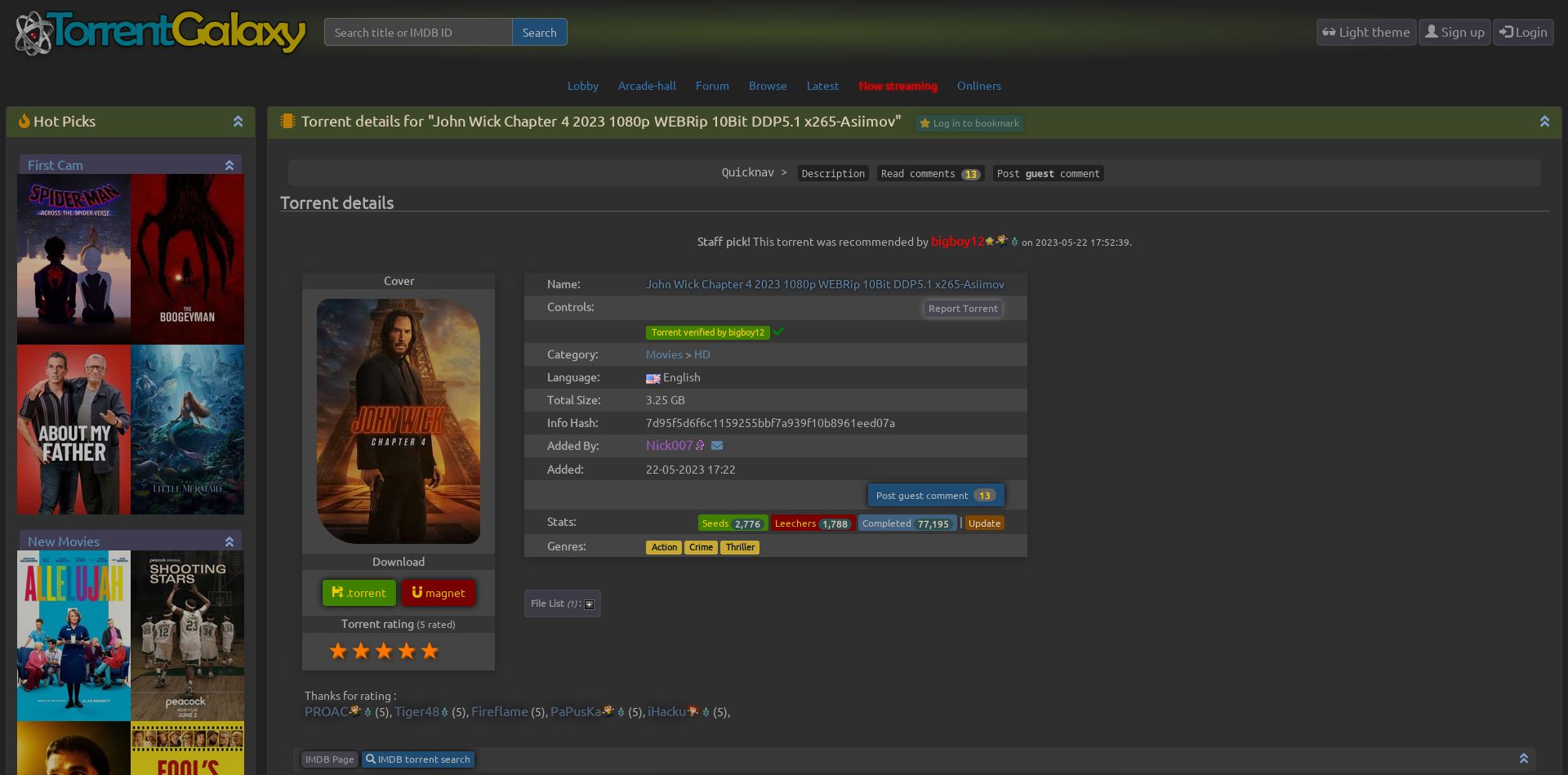This screenshot has height=775, width=1568.
Task: Click the magnet link button
Action: (x=439, y=593)
